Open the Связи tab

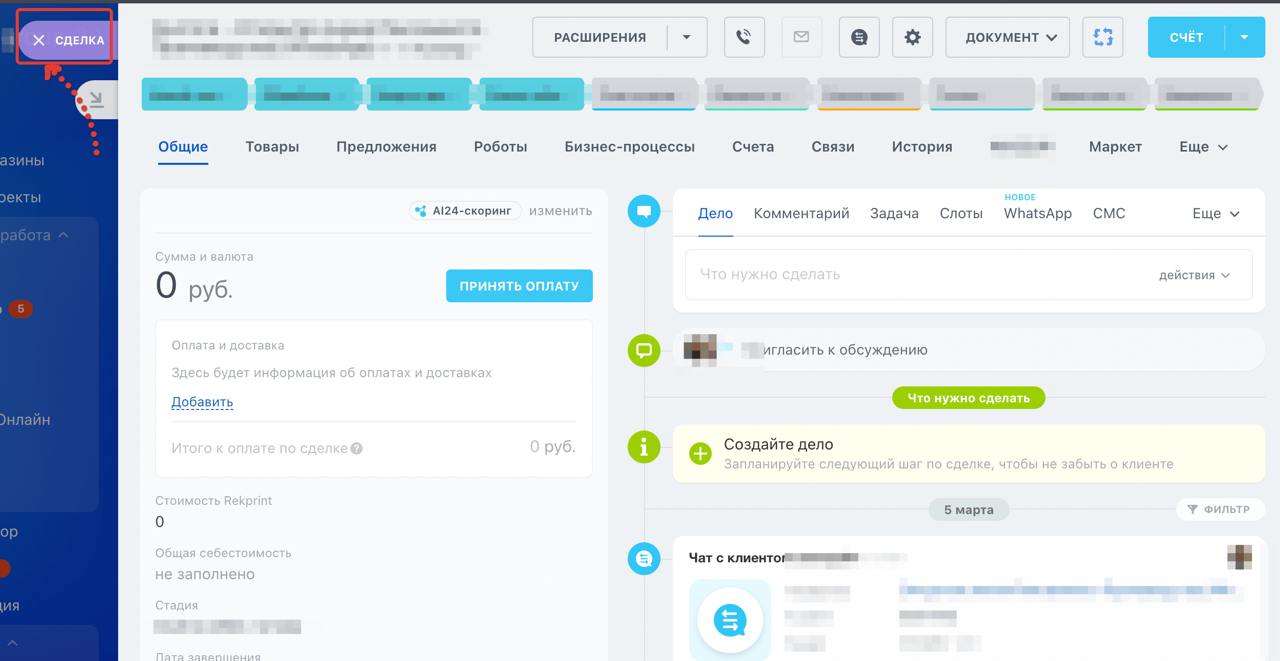[833, 146]
